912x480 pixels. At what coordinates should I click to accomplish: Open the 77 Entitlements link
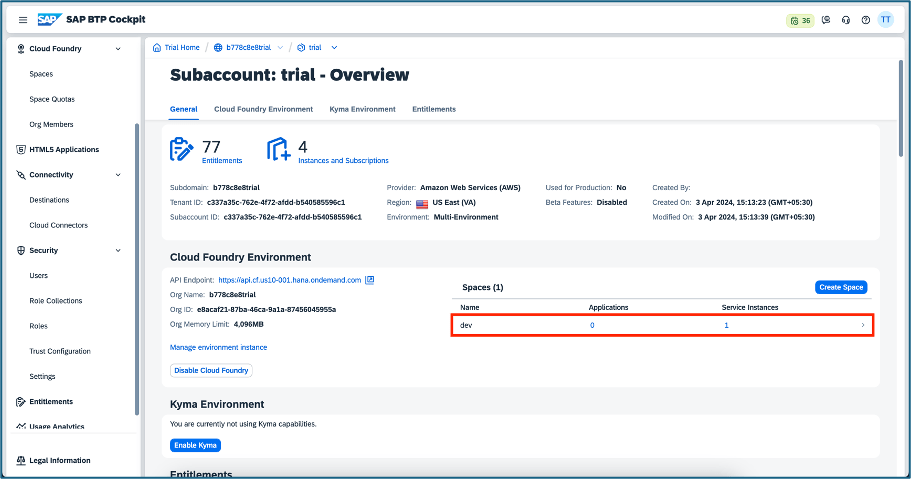point(222,161)
